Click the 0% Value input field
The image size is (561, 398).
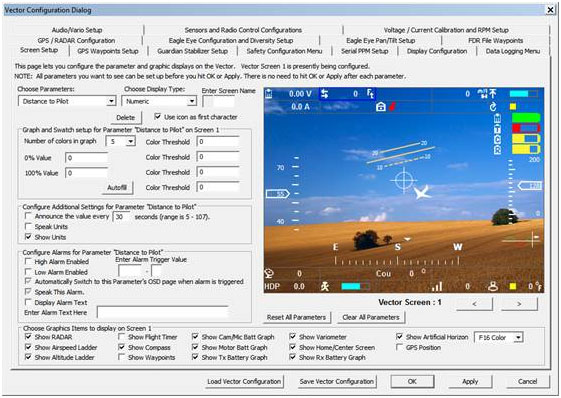coord(87,158)
